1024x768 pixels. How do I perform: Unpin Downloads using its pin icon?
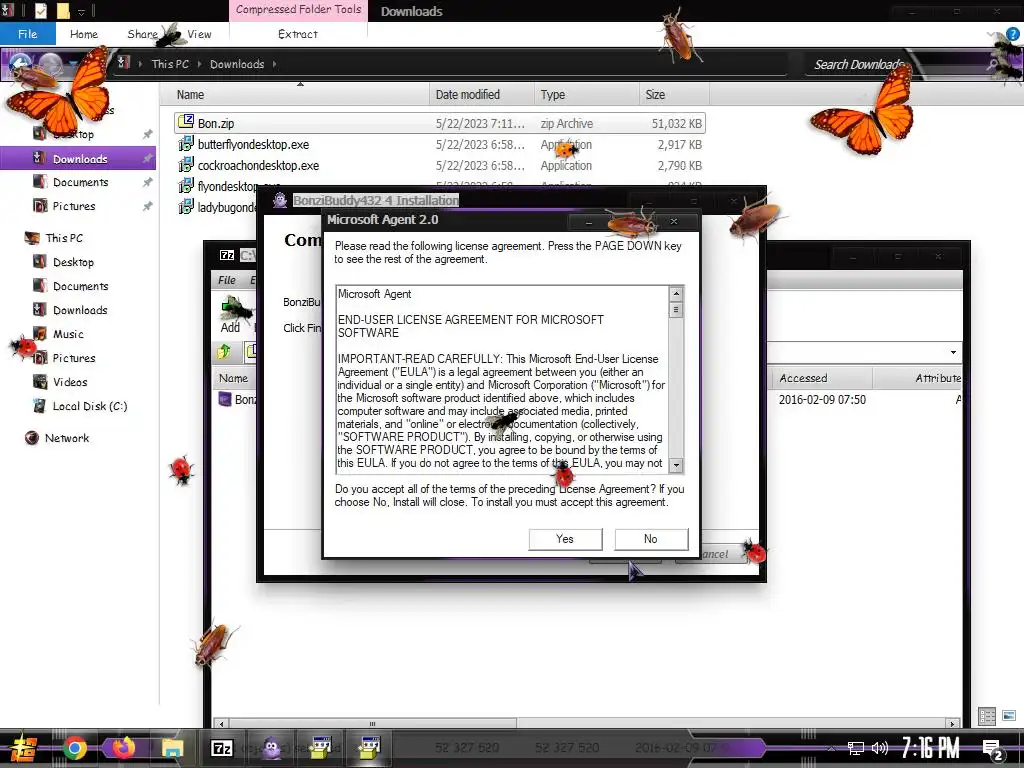(x=148, y=158)
